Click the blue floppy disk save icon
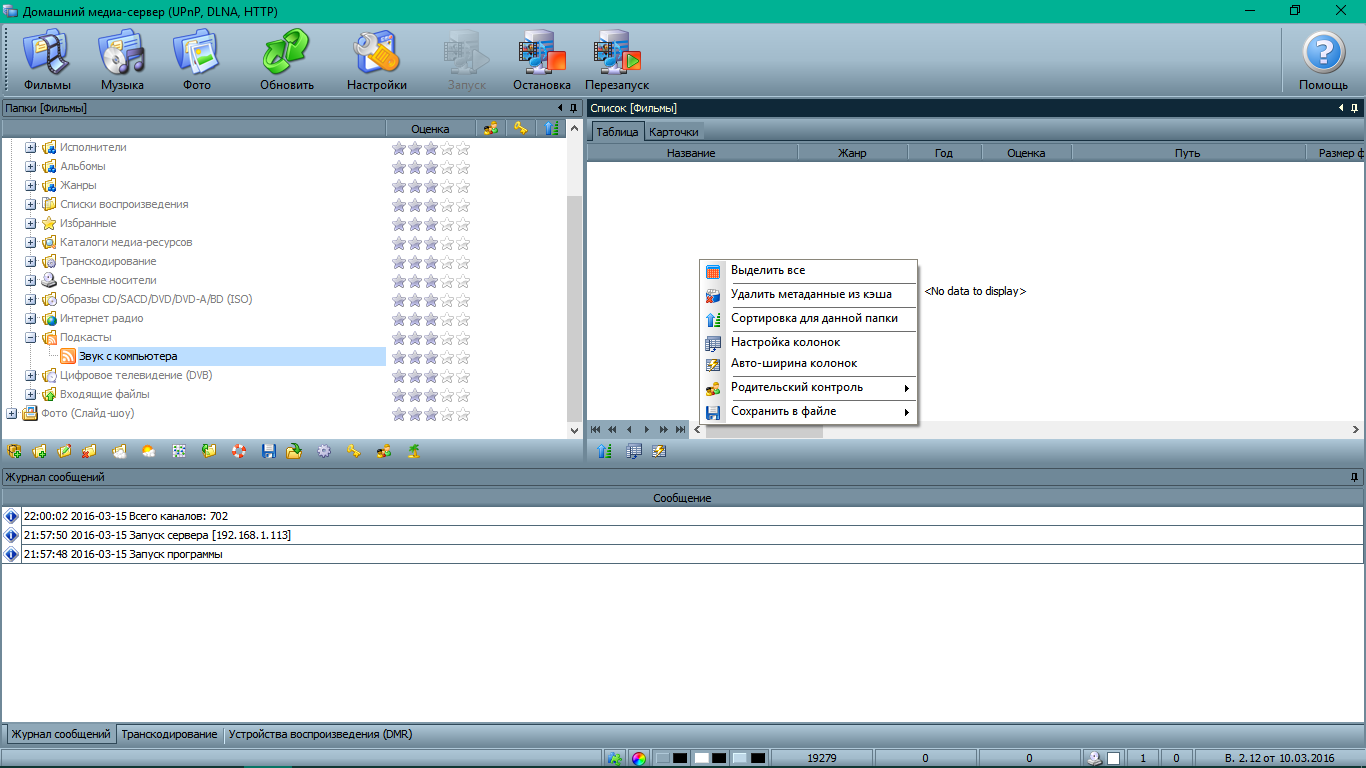This screenshot has height=768, width=1366. coord(268,451)
